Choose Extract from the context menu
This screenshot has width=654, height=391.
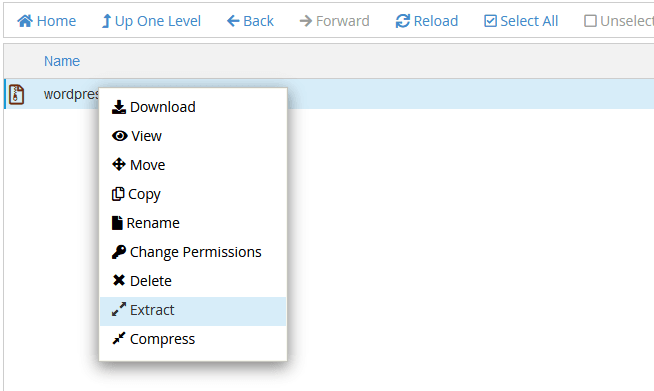(193, 311)
